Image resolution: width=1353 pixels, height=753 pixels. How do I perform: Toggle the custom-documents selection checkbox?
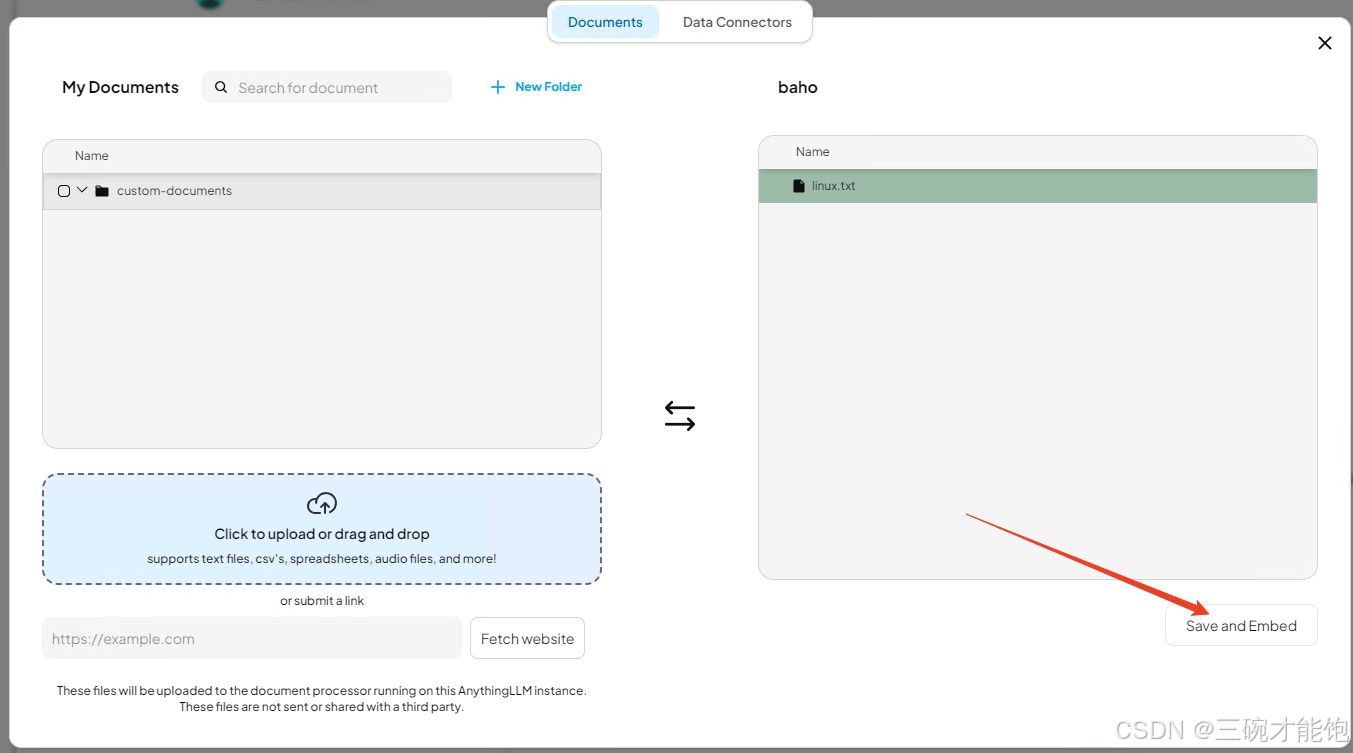pos(63,190)
